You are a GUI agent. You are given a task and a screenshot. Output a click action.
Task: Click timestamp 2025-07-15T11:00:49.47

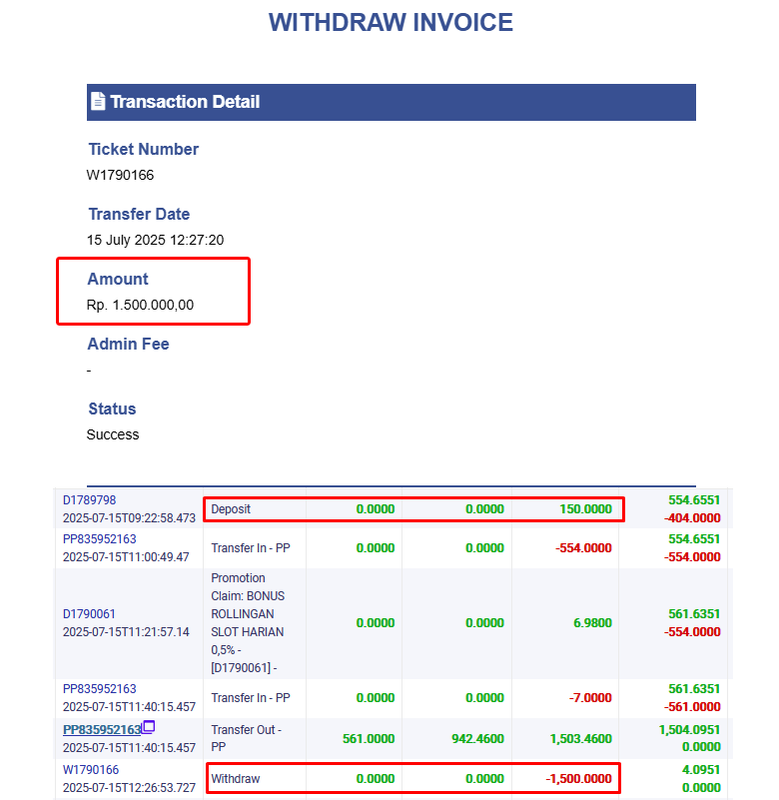click(126, 557)
